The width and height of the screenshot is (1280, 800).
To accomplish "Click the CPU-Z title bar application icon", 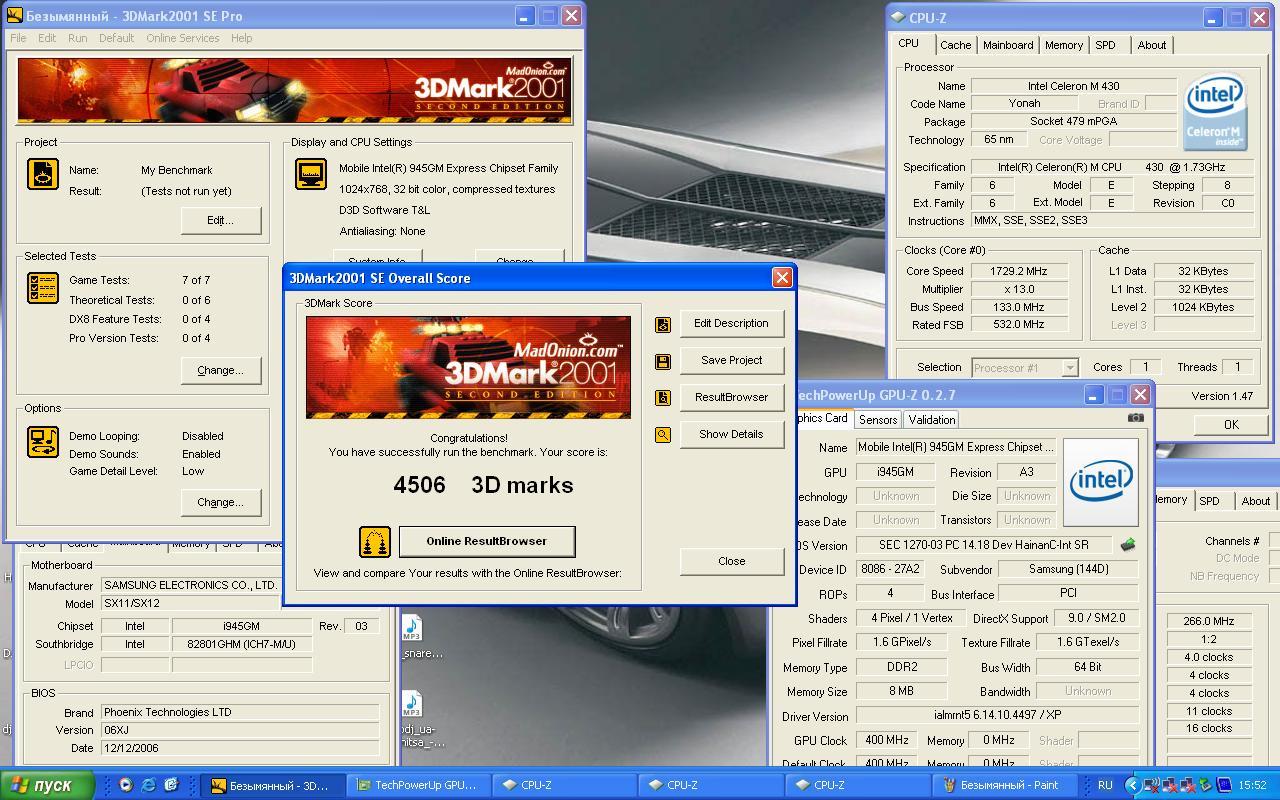I will (x=898, y=17).
